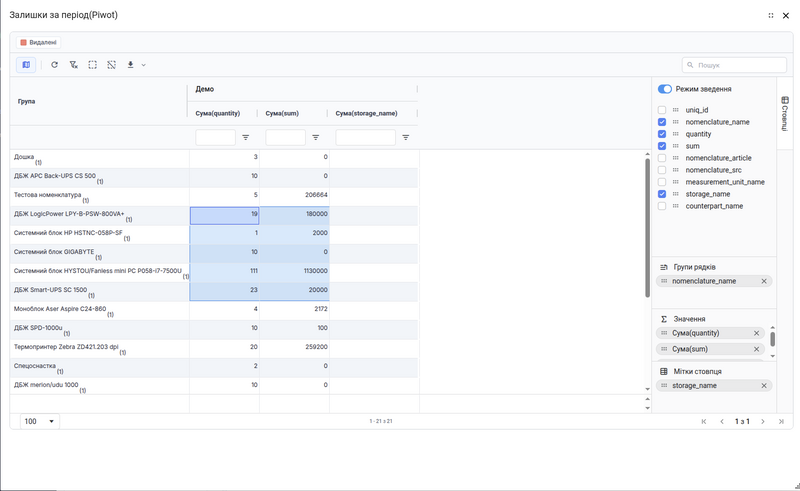Go to the next page
Screen dimensions: 800x491
tap(763, 422)
